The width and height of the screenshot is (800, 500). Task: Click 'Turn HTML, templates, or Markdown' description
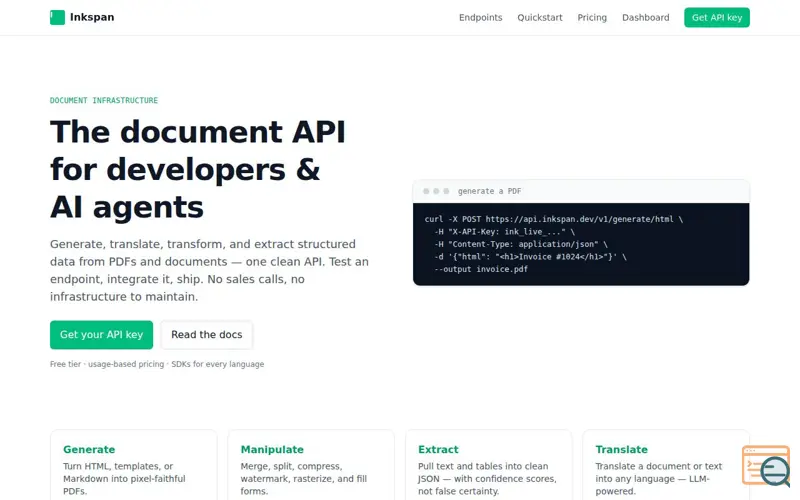coord(124,479)
